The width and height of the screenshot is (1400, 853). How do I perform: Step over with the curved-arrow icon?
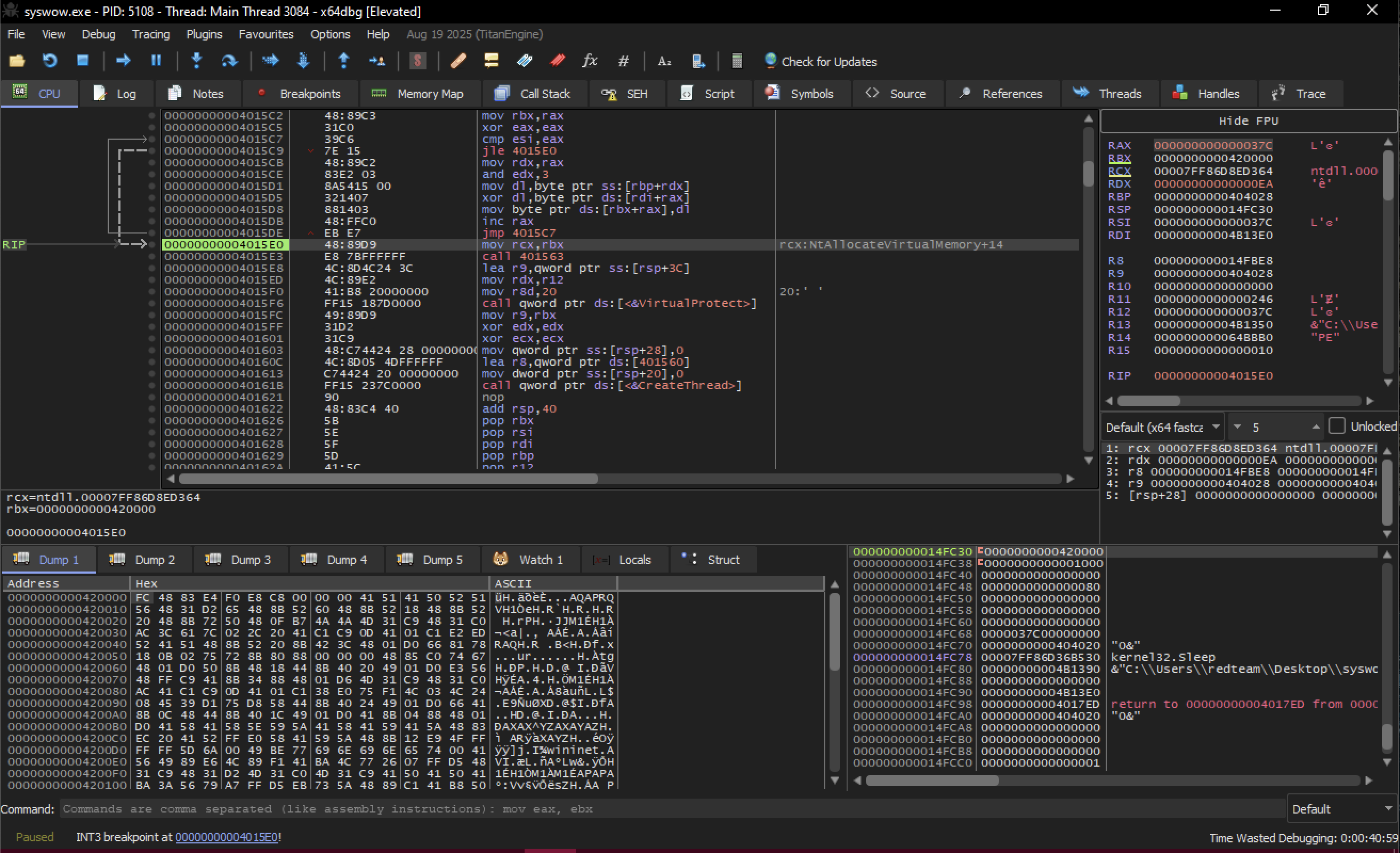coord(229,61)
